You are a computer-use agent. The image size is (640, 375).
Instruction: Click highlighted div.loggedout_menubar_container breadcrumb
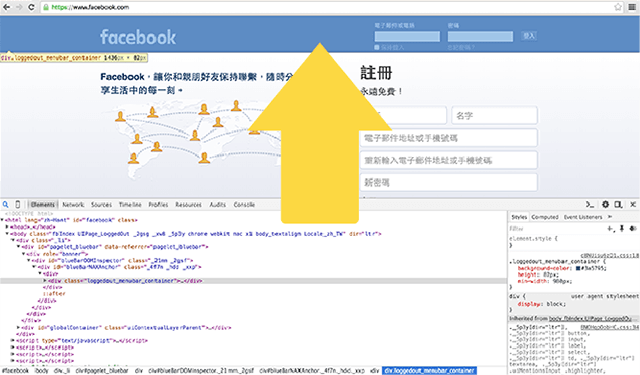(429, 371)
